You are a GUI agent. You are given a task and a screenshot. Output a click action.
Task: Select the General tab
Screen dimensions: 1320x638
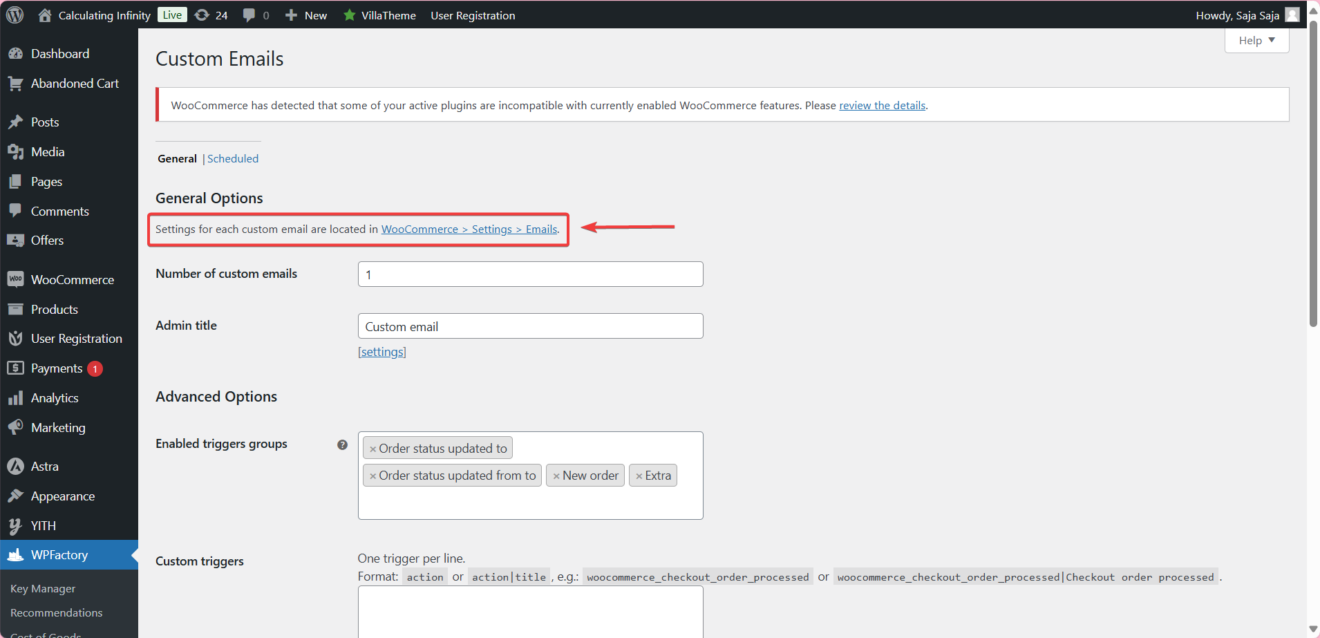[177, 158]
